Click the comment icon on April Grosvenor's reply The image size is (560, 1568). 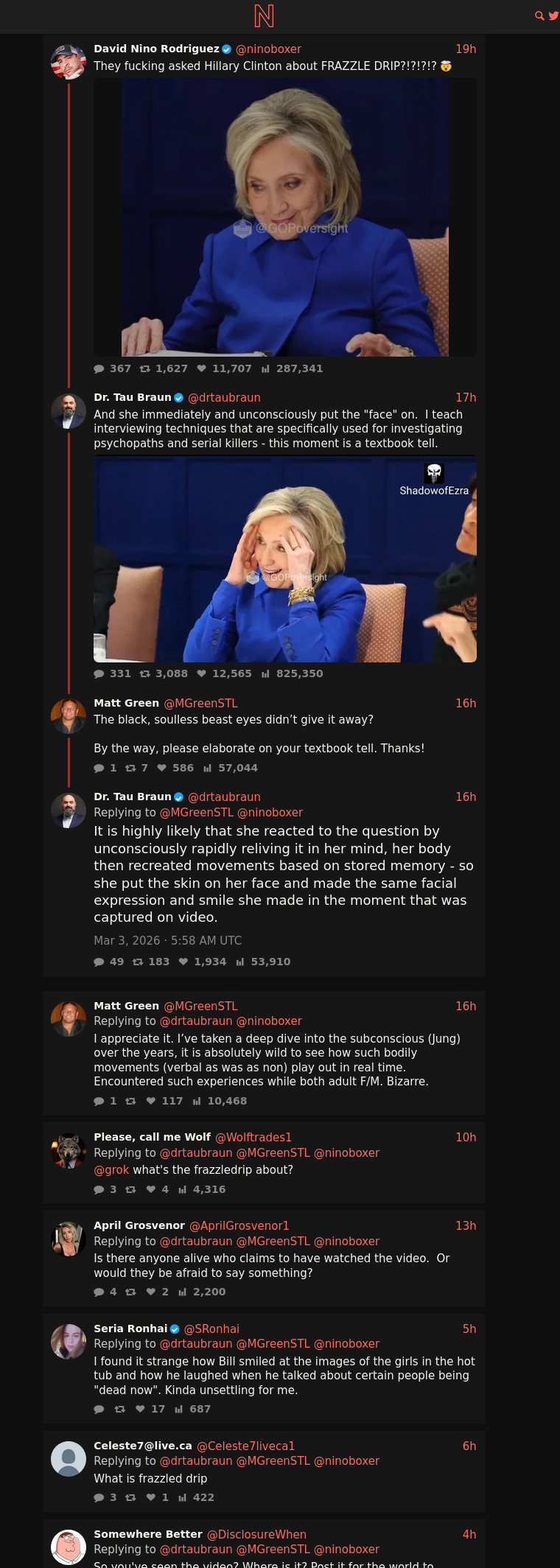[x=99, y=1292]
